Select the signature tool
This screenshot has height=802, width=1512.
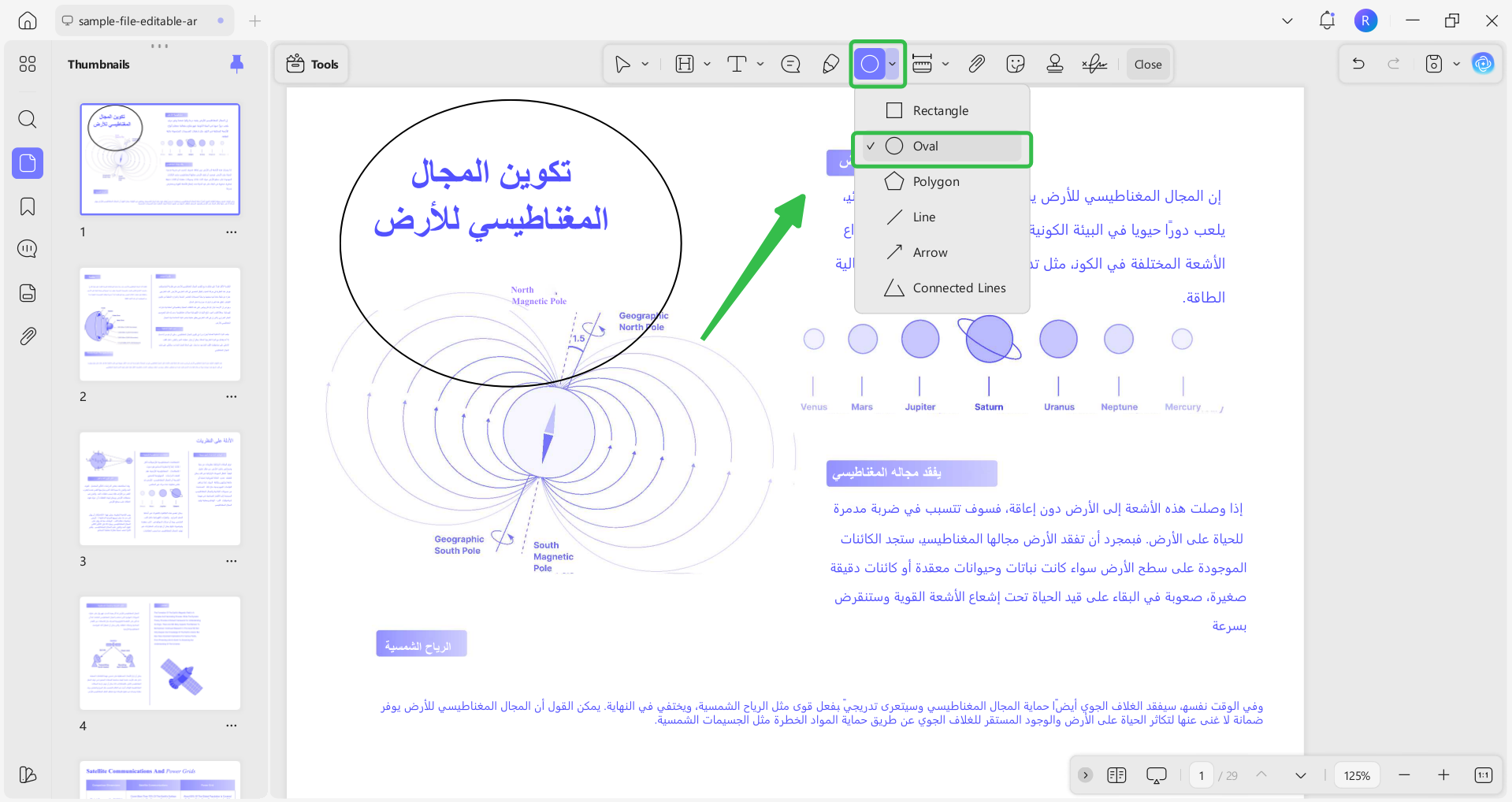(x=1094, y=65)
